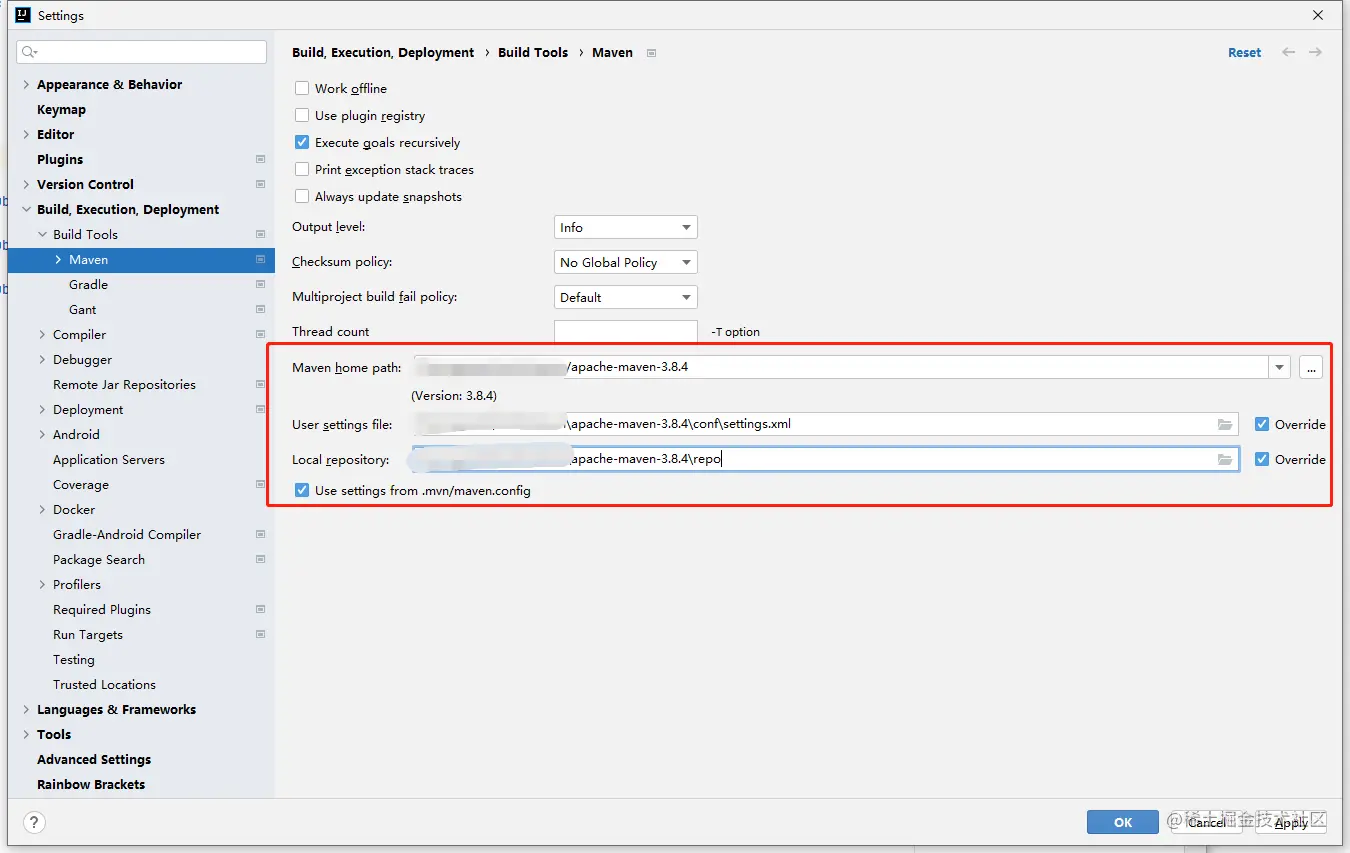
Task: Go back with the left arrow icon
Action: (1289, 52)
